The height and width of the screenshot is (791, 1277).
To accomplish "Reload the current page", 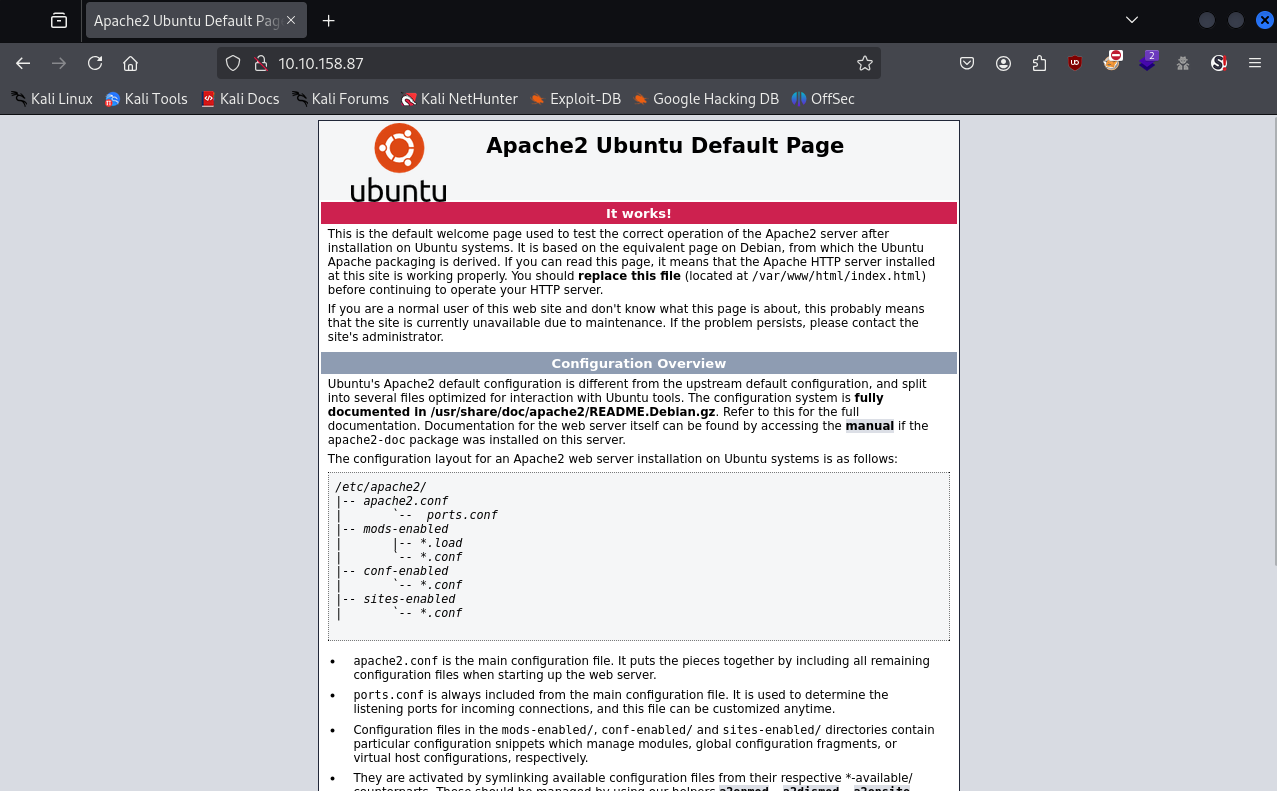I will [95, 63].
